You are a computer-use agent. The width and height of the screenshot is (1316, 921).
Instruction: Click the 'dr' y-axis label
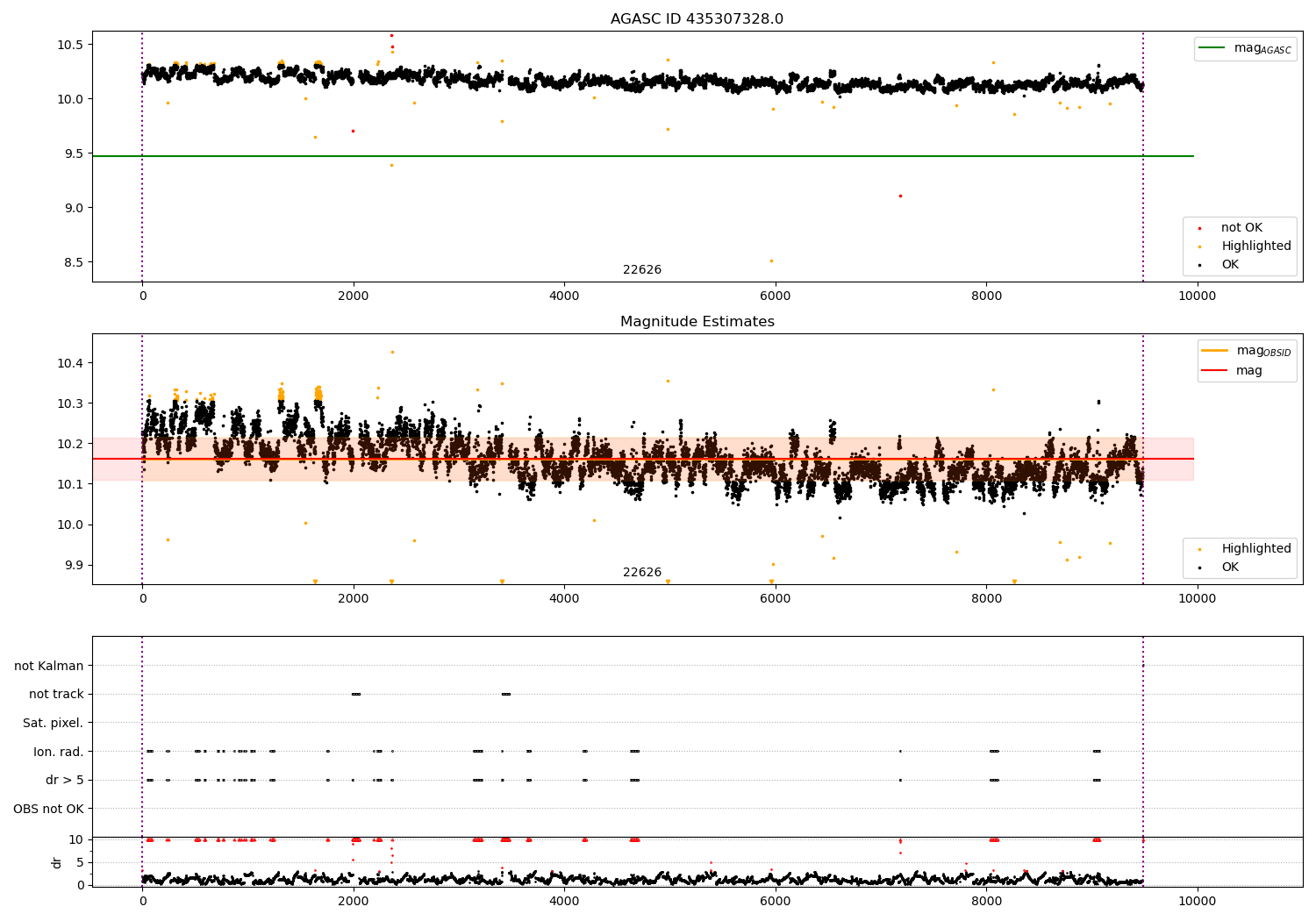coord(57,862)
